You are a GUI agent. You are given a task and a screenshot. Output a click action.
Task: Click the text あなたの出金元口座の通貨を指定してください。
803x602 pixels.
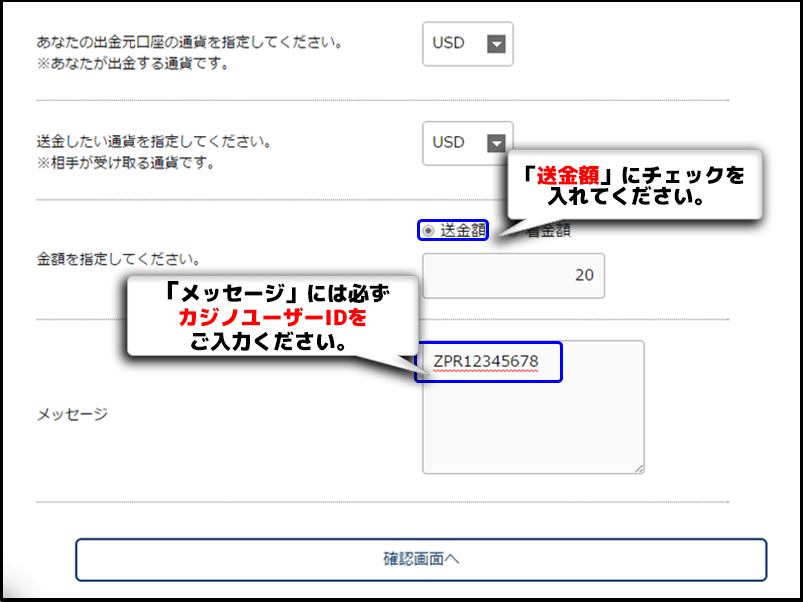click(x=190, y=42)
